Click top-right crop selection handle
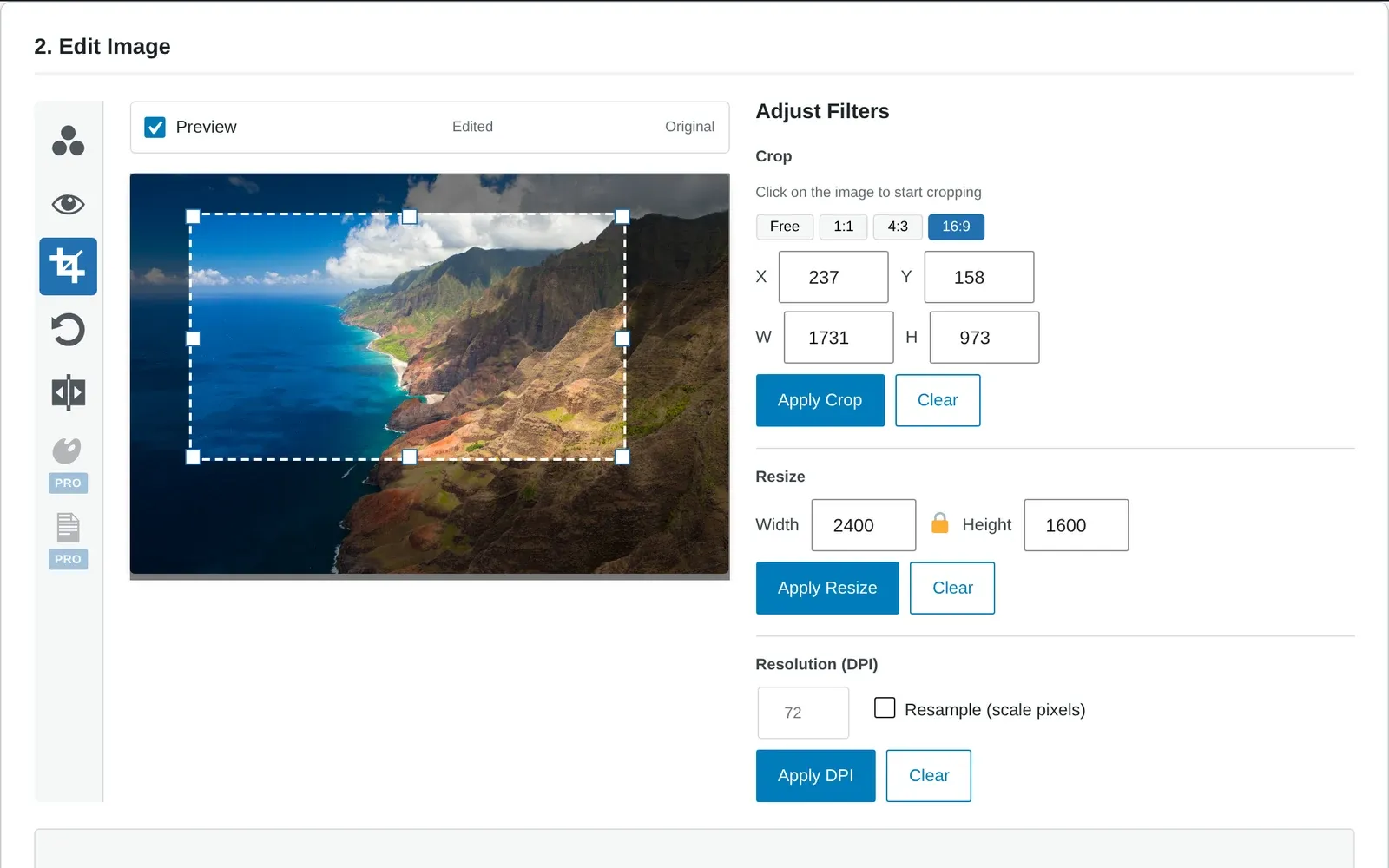 [x=622, y=217]
